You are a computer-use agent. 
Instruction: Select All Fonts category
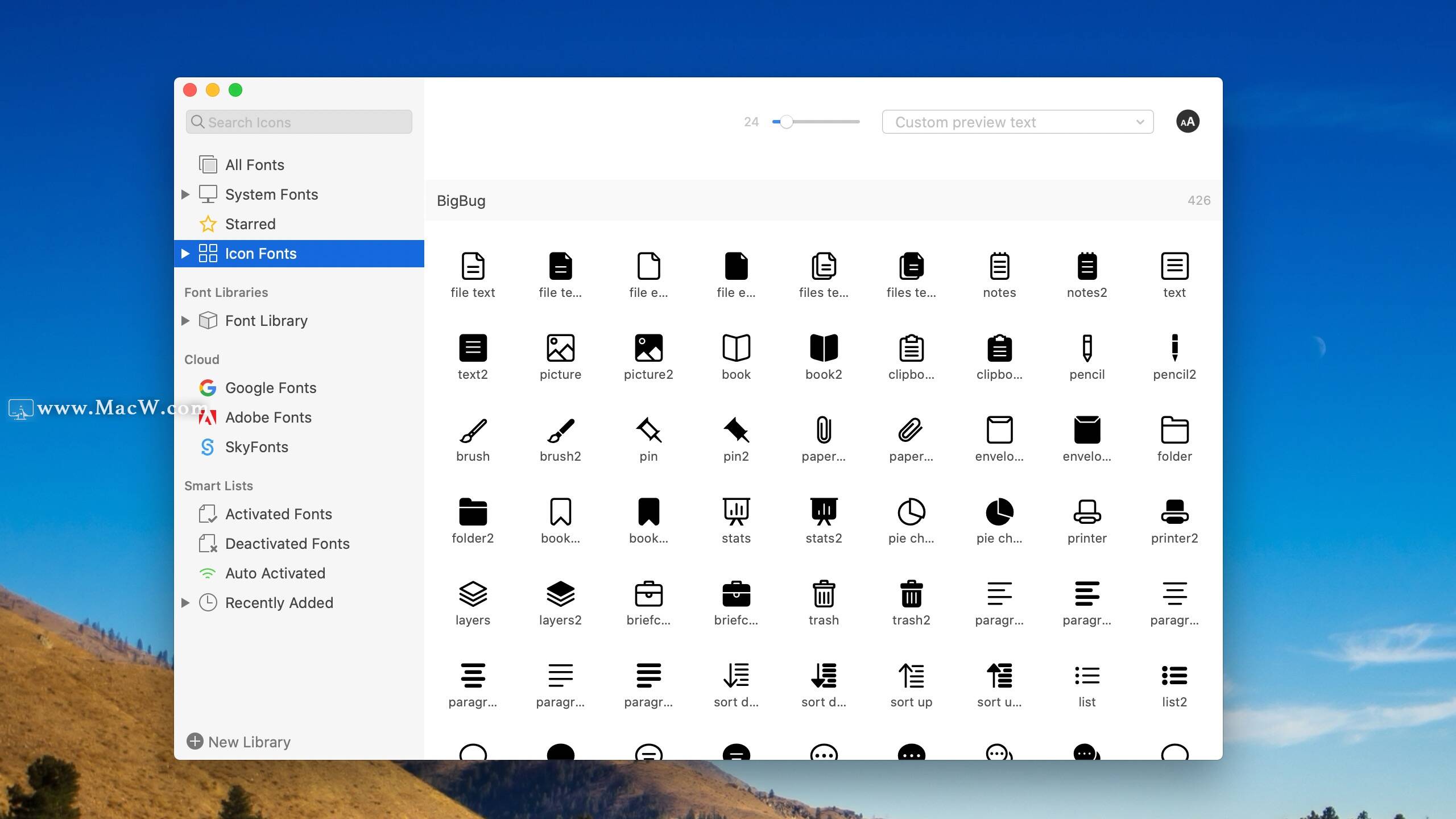255,164
